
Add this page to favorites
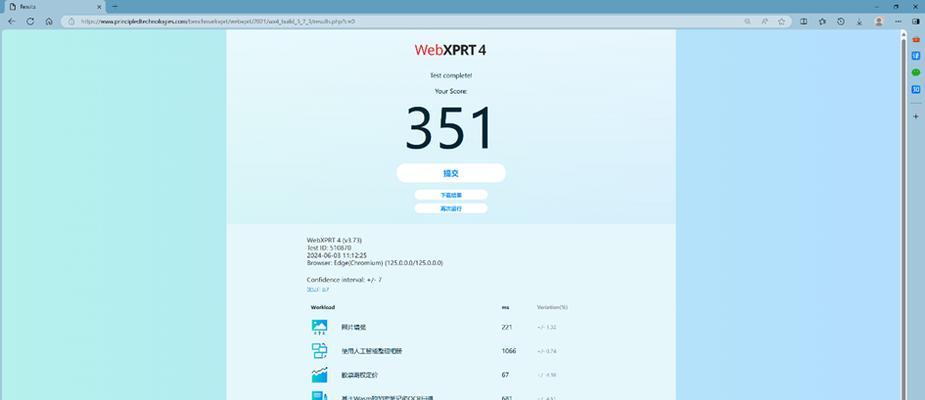pyautogui.click(x=782, y=21)
